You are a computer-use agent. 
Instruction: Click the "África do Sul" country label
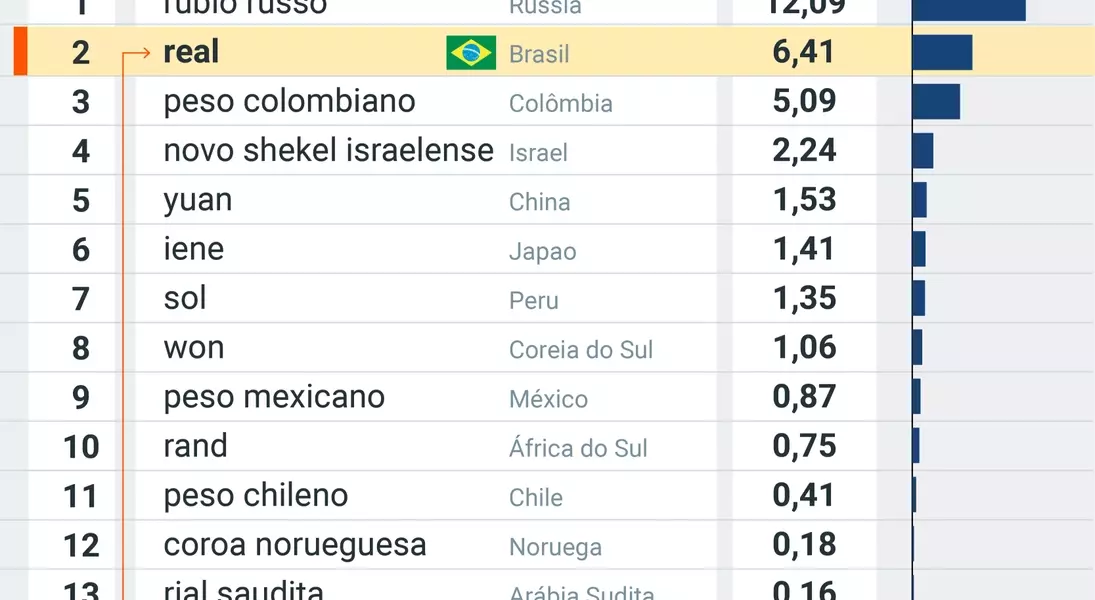click(x=578, y=448)
